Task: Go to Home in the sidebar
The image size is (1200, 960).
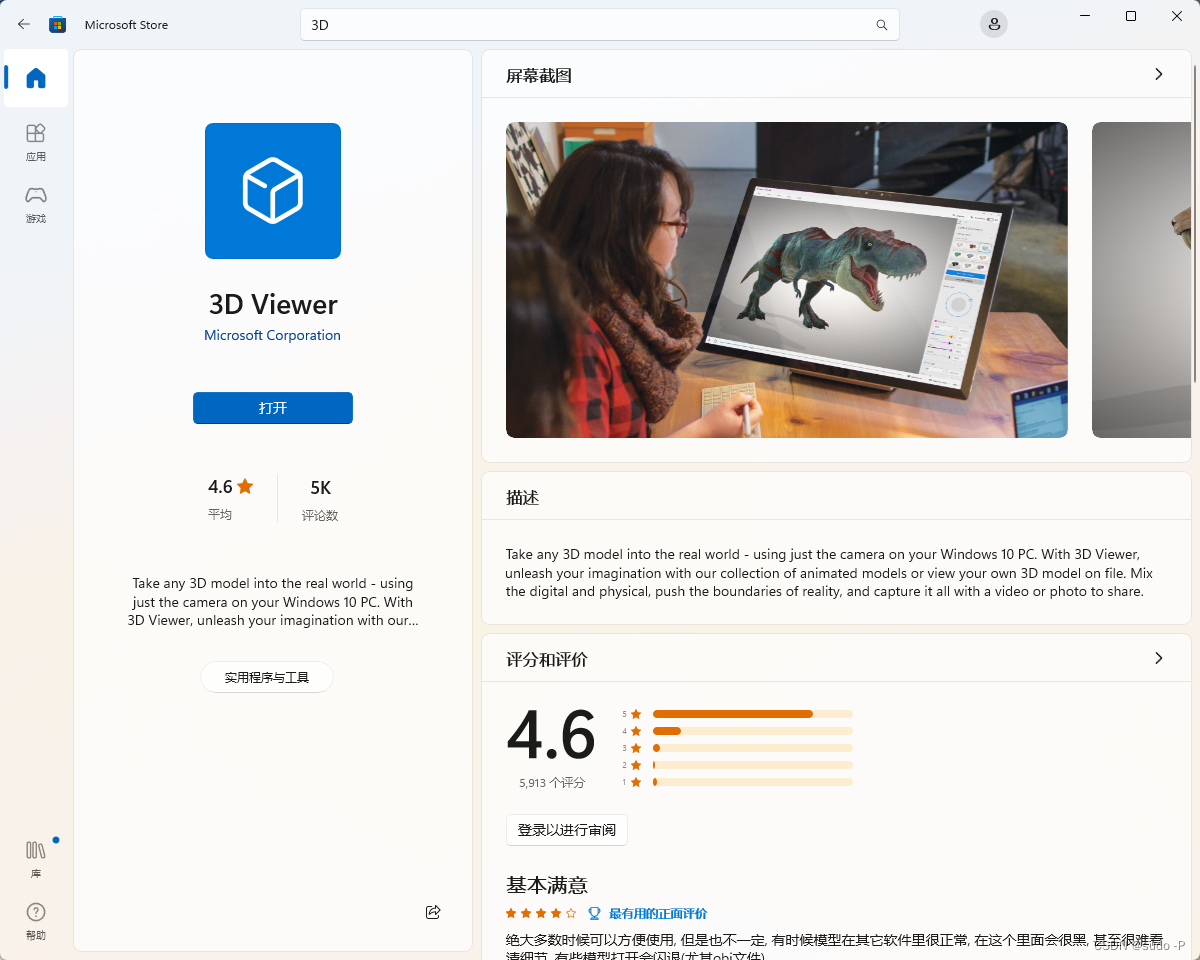Action: point(36,78)
